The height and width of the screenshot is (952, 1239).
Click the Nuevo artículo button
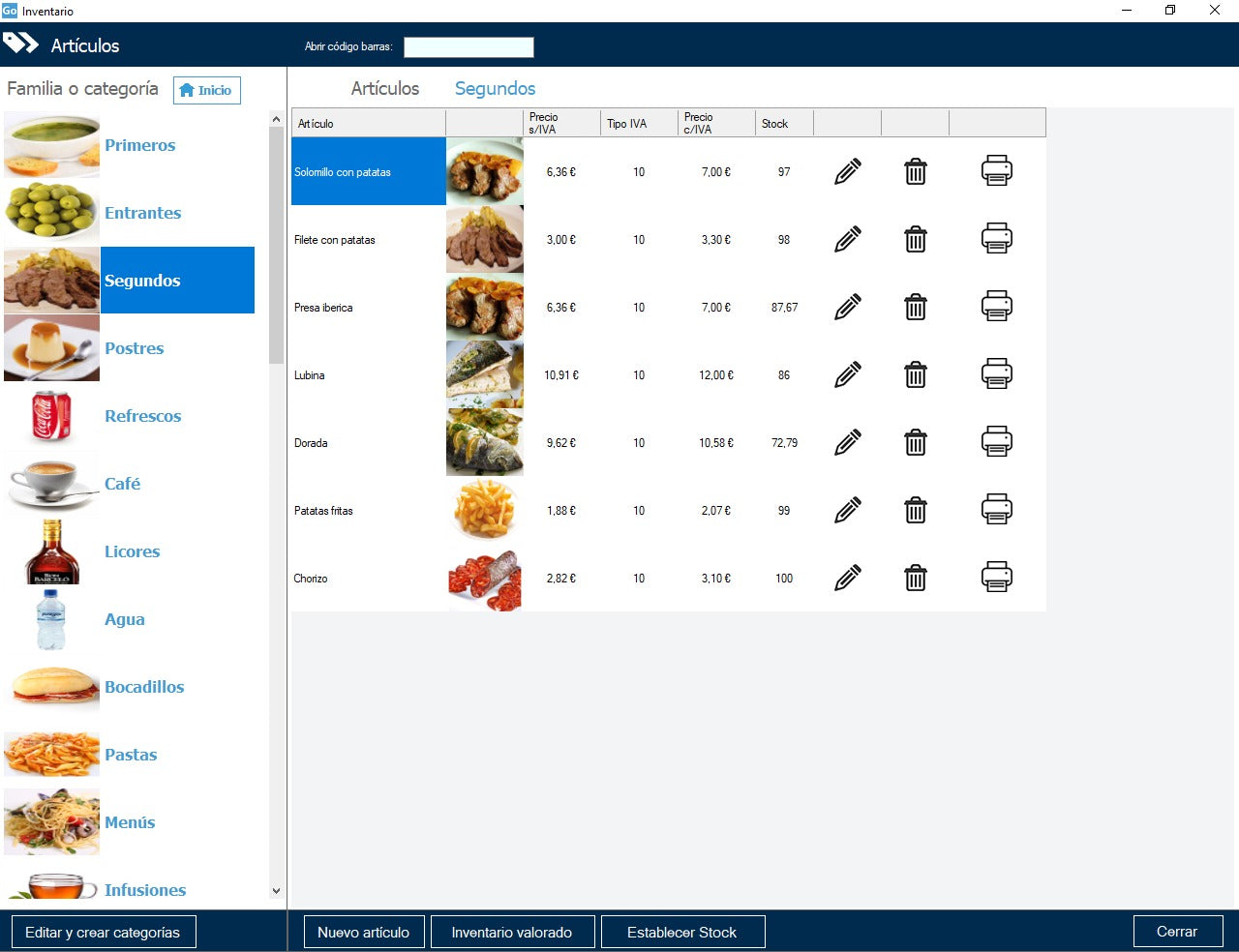(x=363, y=932)
